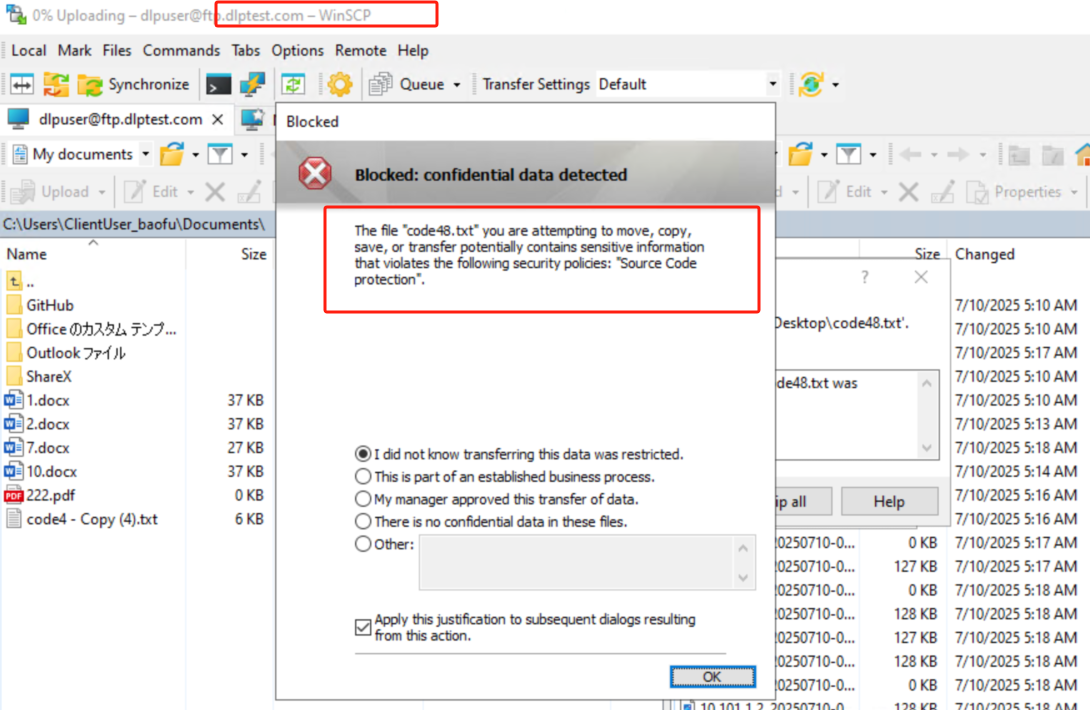Click the local panel filter icon

click(x=220, y=154)
